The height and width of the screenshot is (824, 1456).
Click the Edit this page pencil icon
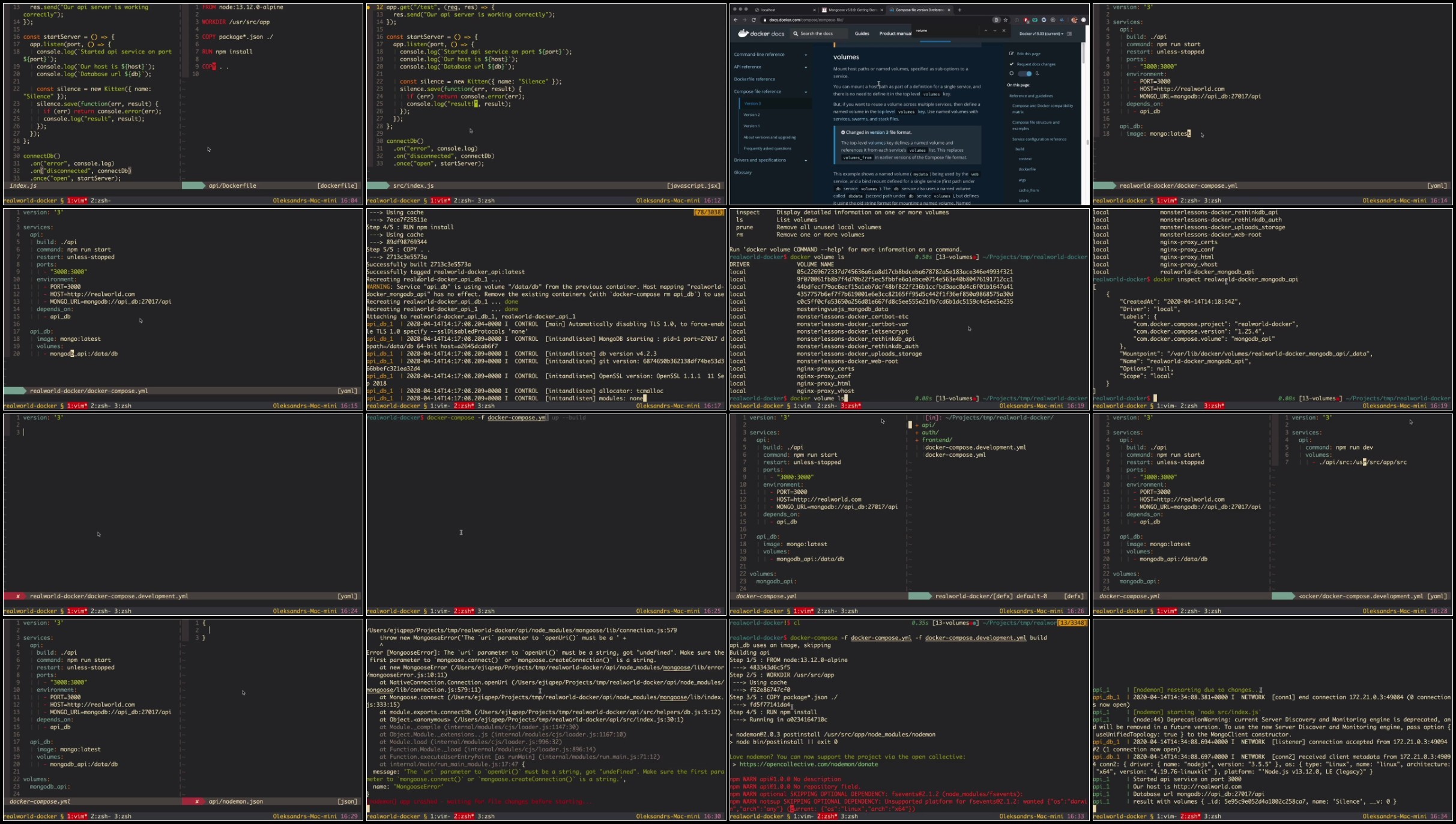tap(1011, 54)
